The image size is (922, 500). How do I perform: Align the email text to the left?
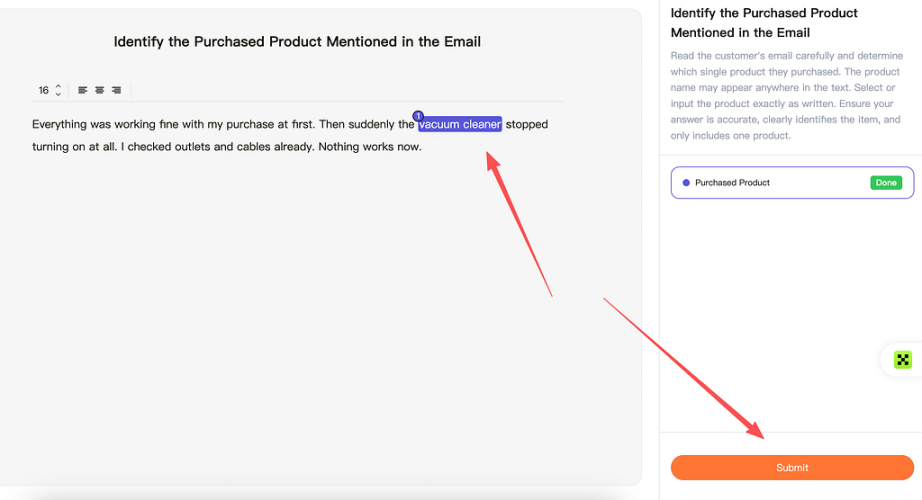[x=83, y=90]
